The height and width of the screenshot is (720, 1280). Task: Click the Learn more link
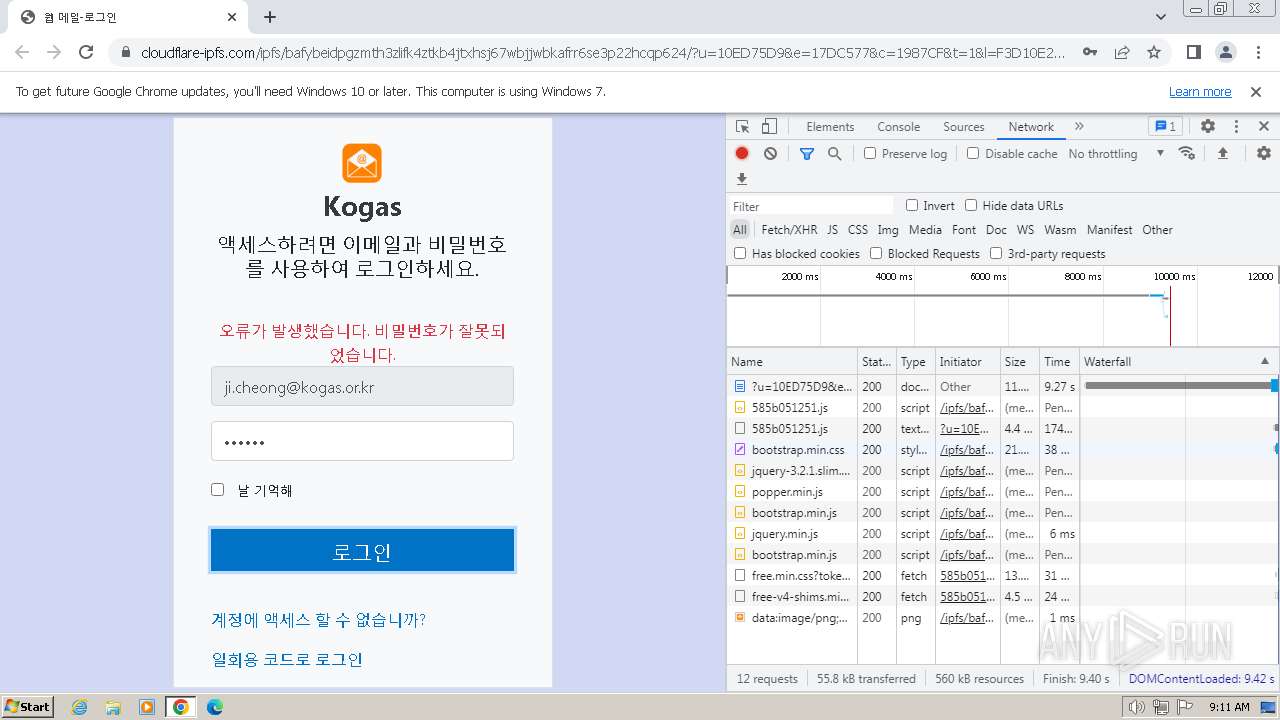point(1200,92)
